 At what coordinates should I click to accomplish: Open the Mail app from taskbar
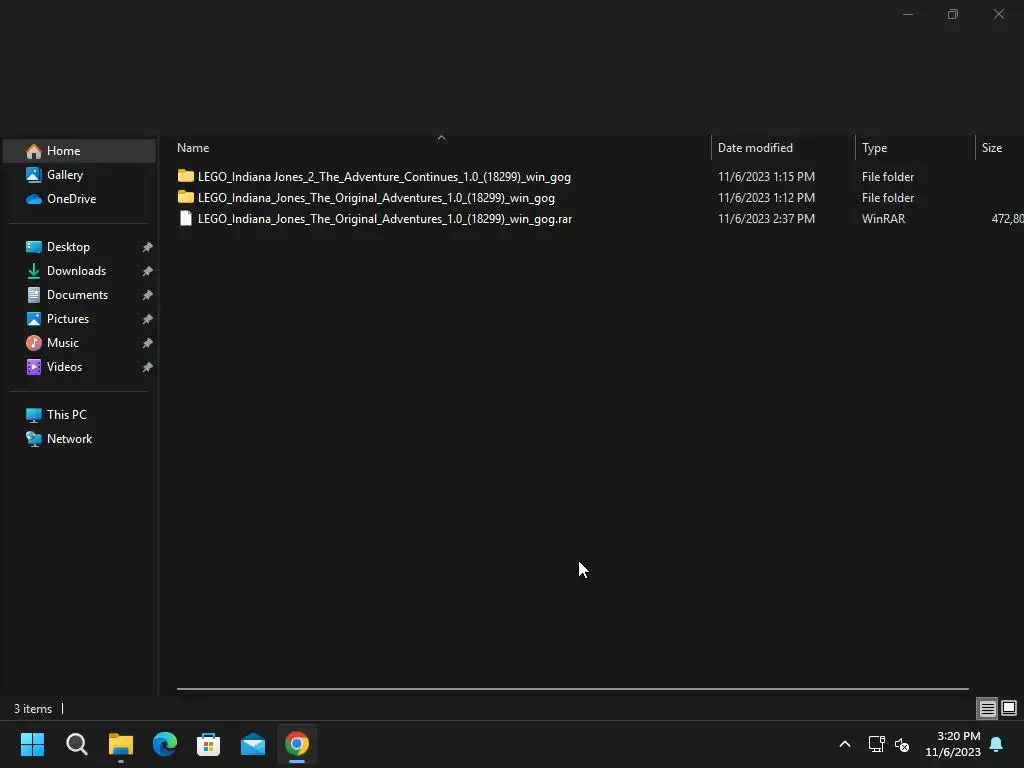point(253,744)
